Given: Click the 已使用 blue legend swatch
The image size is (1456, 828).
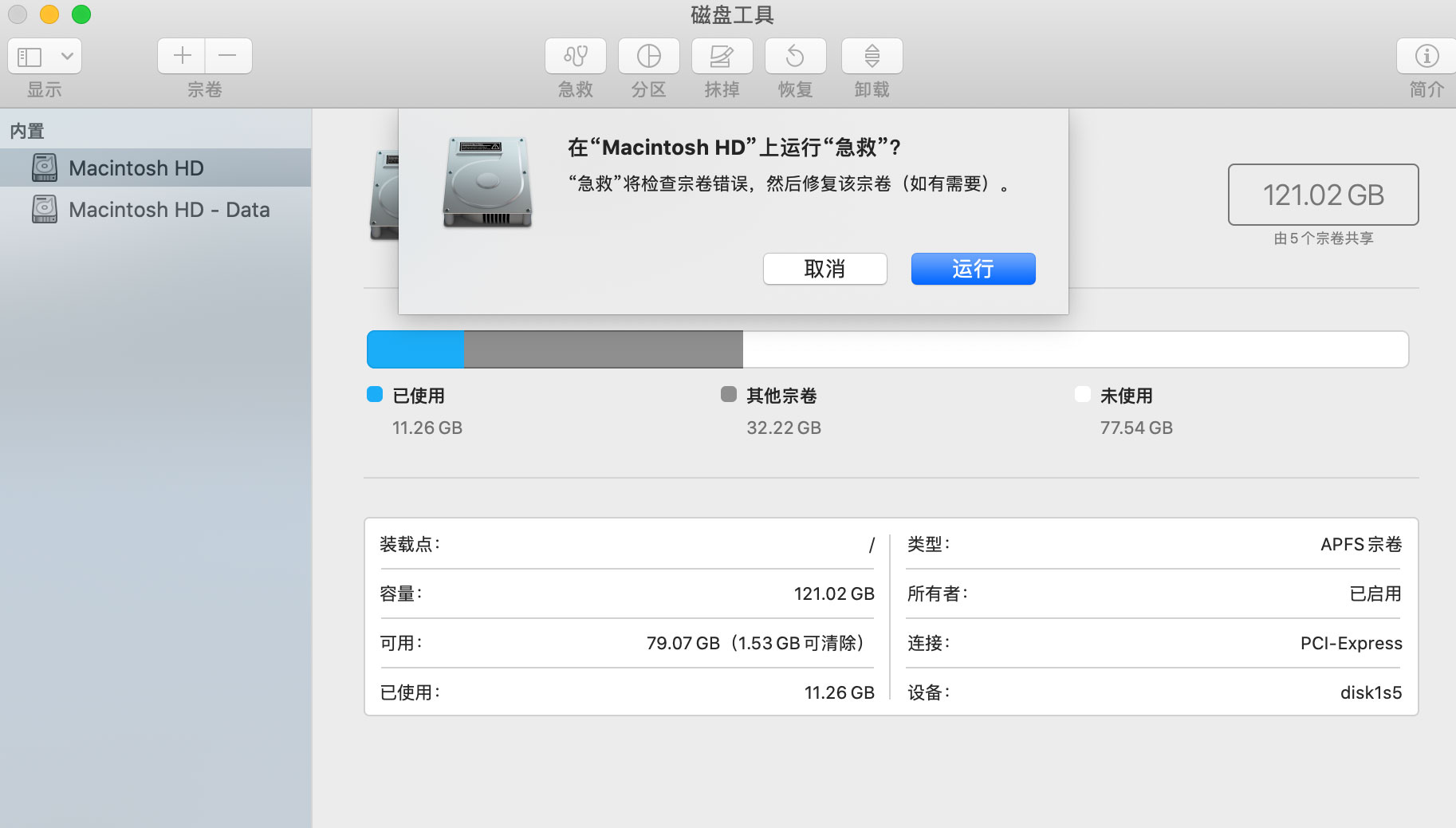Looking at the screenshot, I should pos(375,394).
